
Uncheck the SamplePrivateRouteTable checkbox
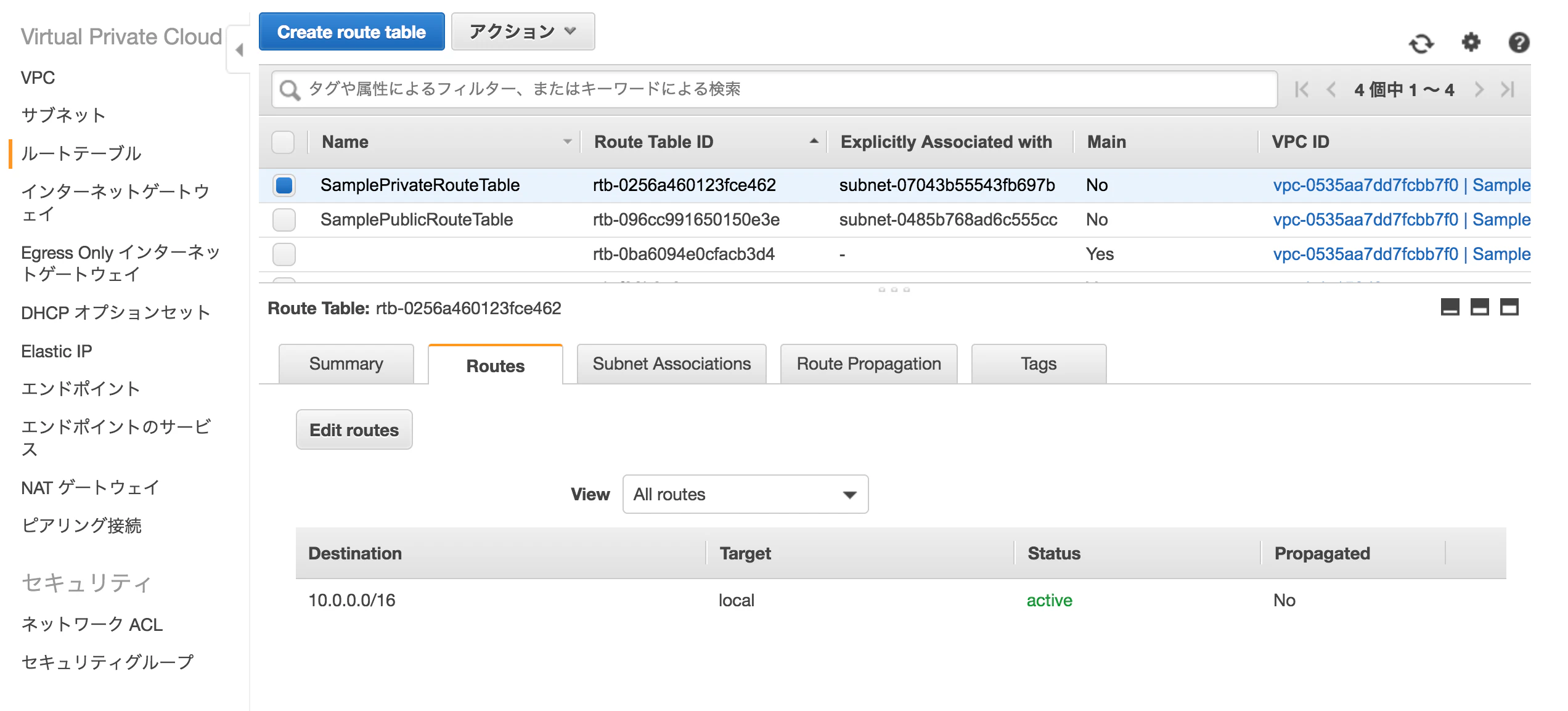[x=284, y=185]
